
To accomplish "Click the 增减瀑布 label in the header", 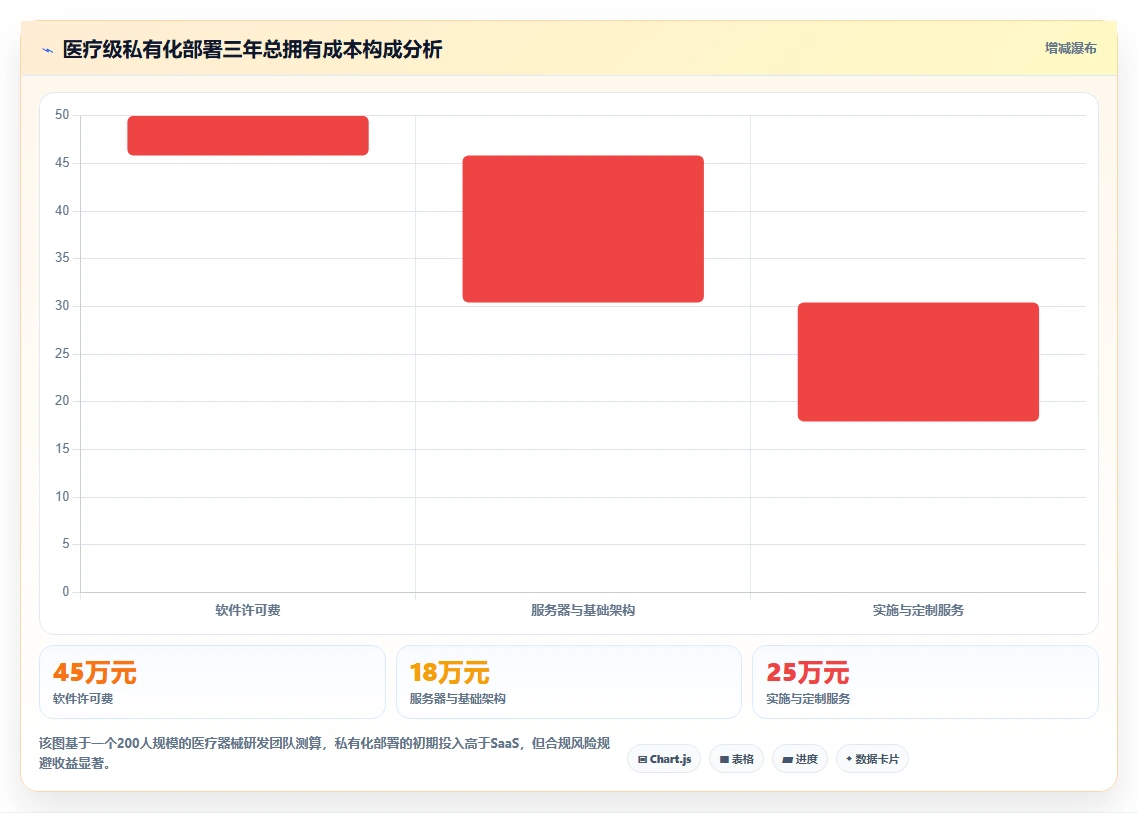I will (x=1071, y=48).
